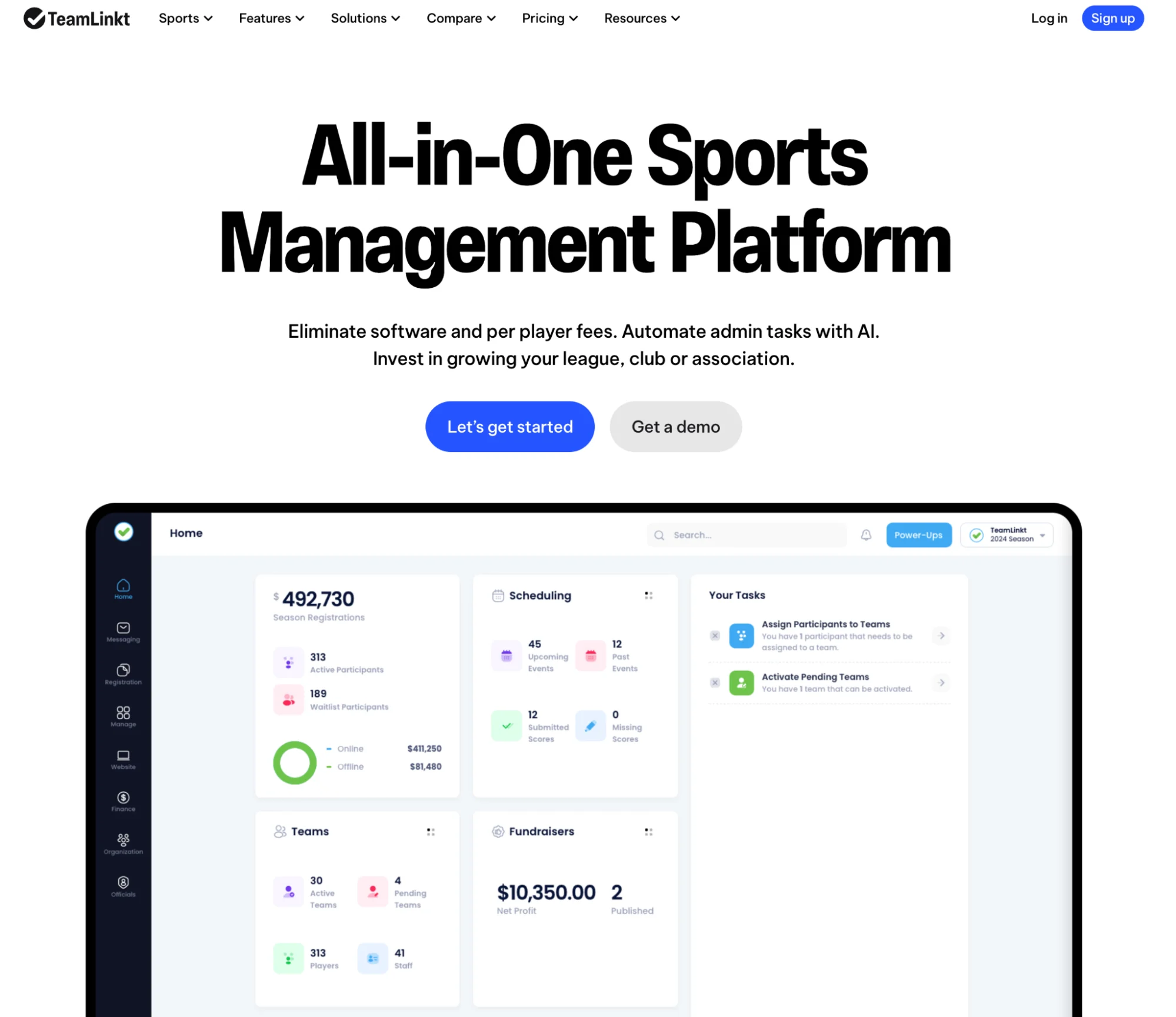Viewport: 1176px width, 1017px height.
Task: Expand the Features dropdown menu
Action: pos(272,18)
